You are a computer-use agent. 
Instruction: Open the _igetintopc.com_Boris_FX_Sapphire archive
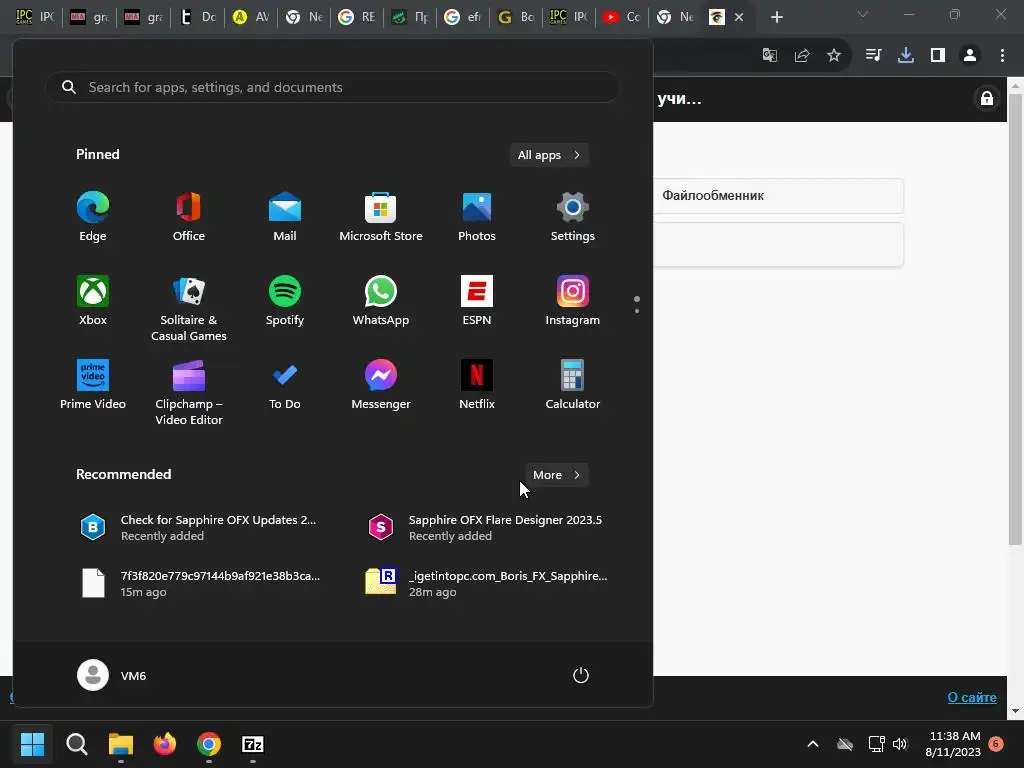(487, 583)
